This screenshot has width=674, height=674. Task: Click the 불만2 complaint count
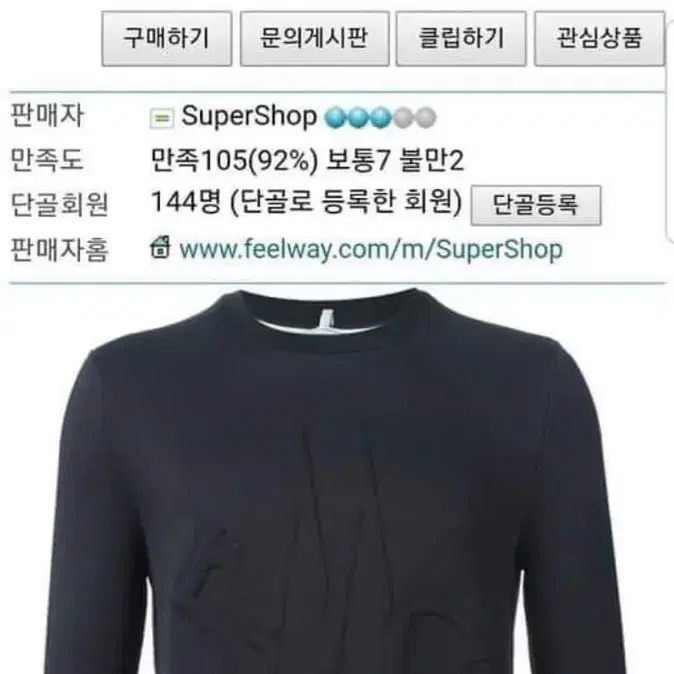tap(432, 160)
